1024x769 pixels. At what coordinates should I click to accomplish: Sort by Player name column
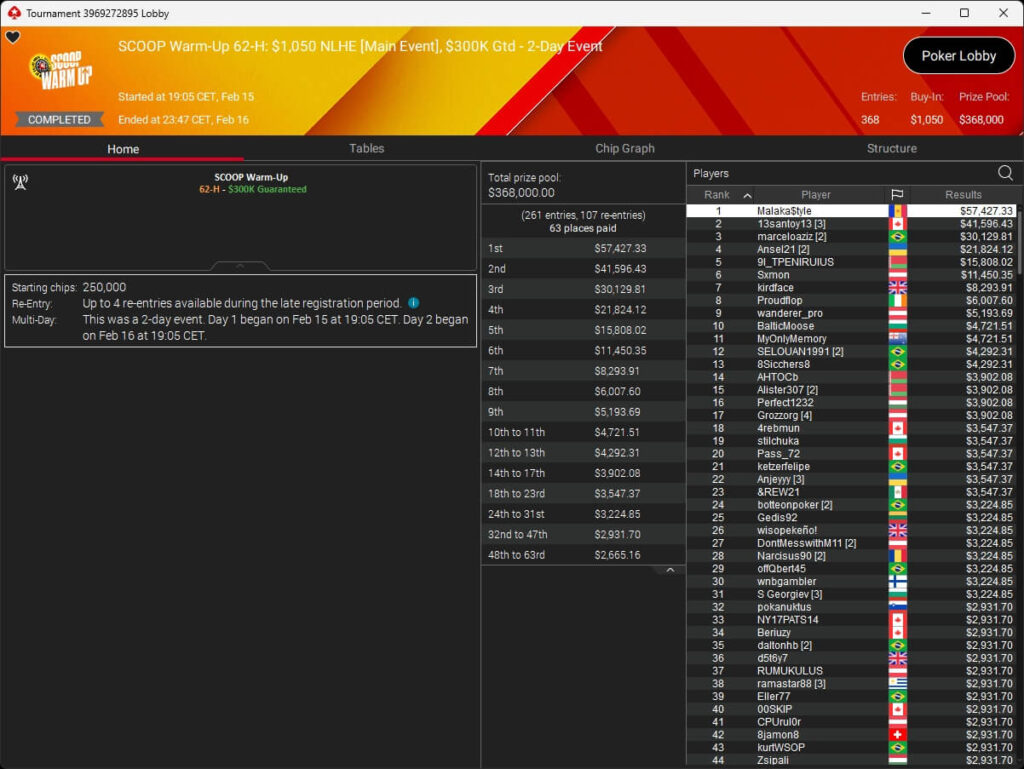point(815,195)
